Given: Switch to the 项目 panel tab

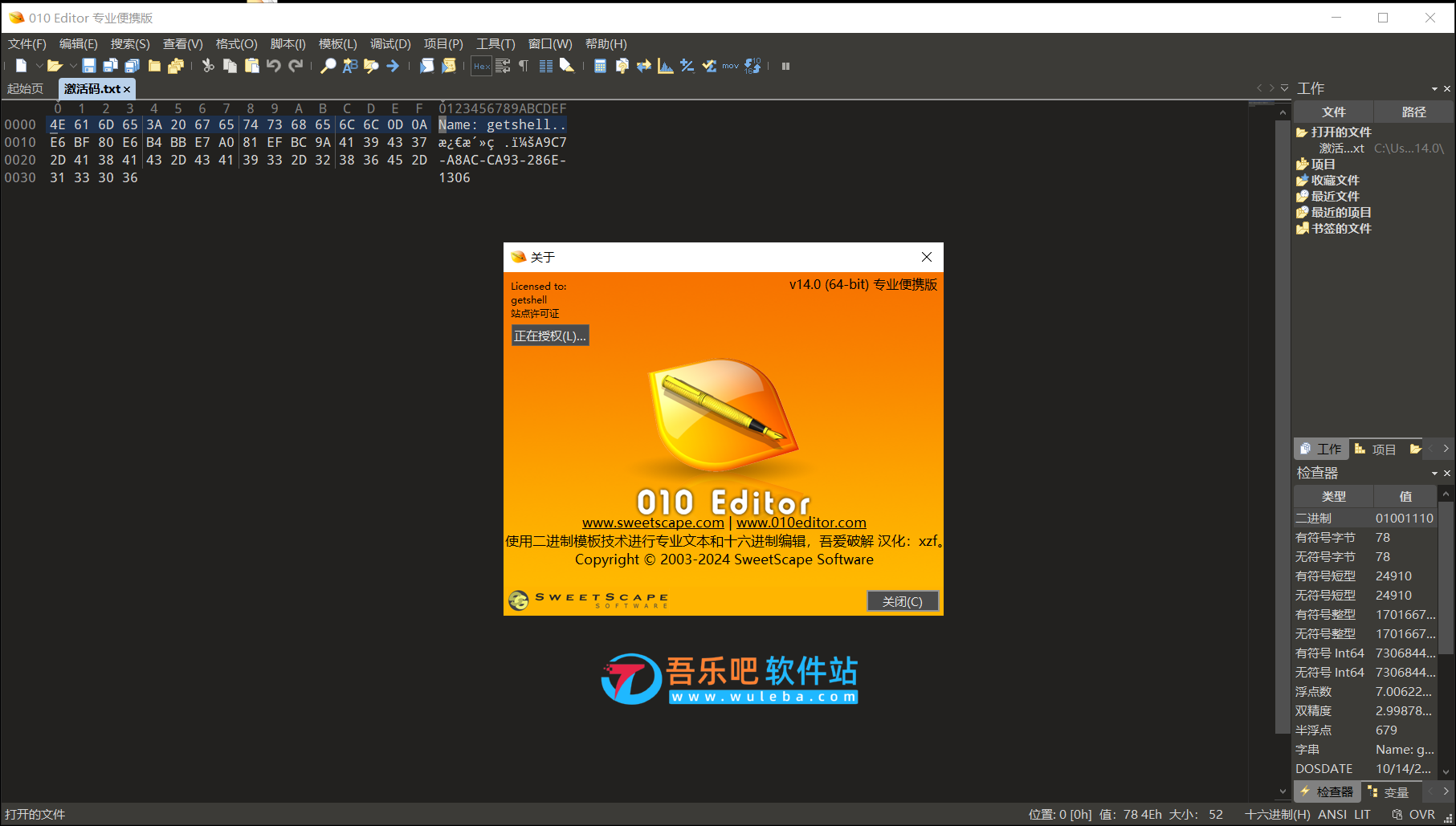Looking at the screenshot, I should coord(1376,450).
